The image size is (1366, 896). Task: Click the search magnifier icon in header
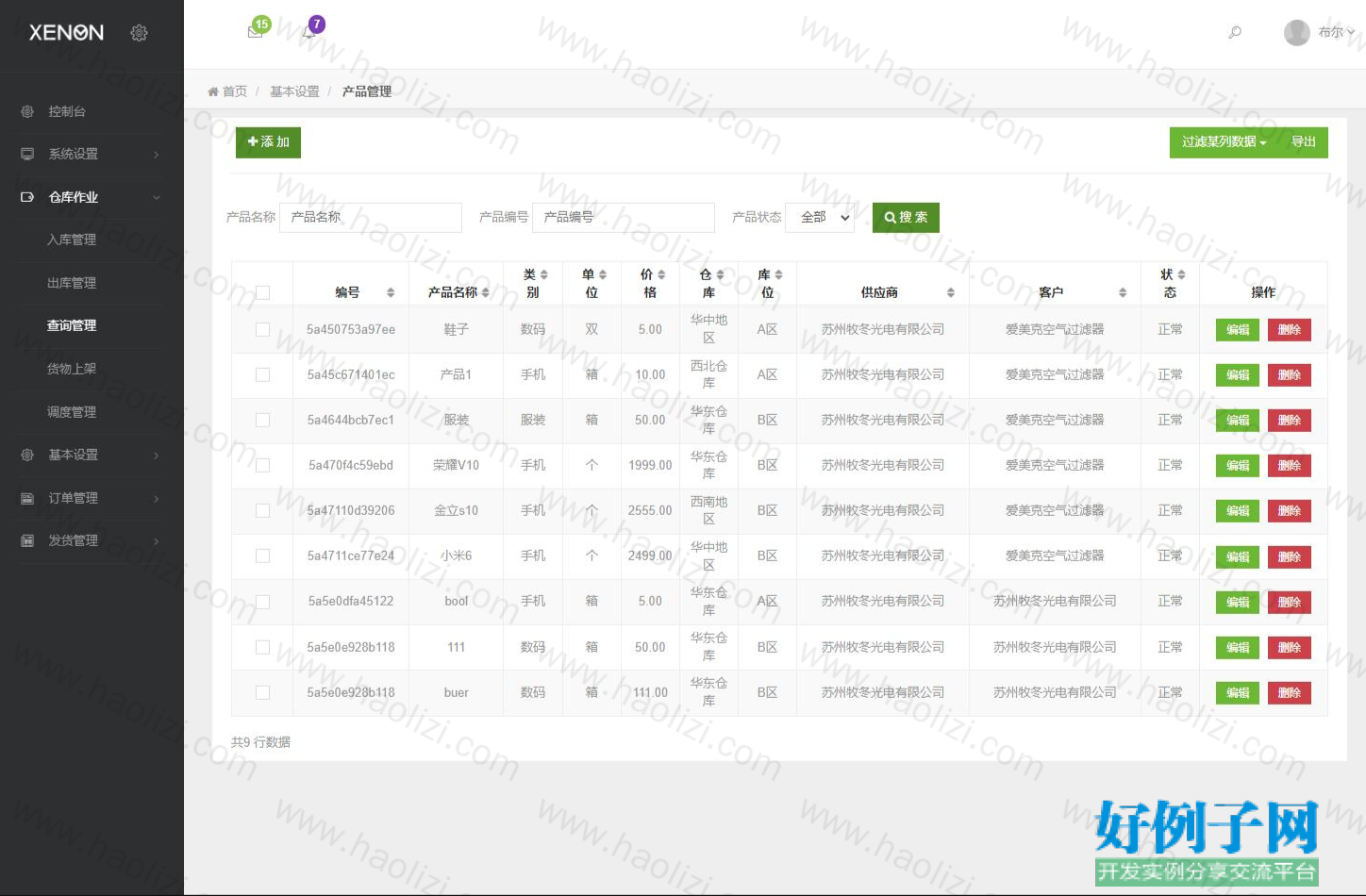point(1235,32)
